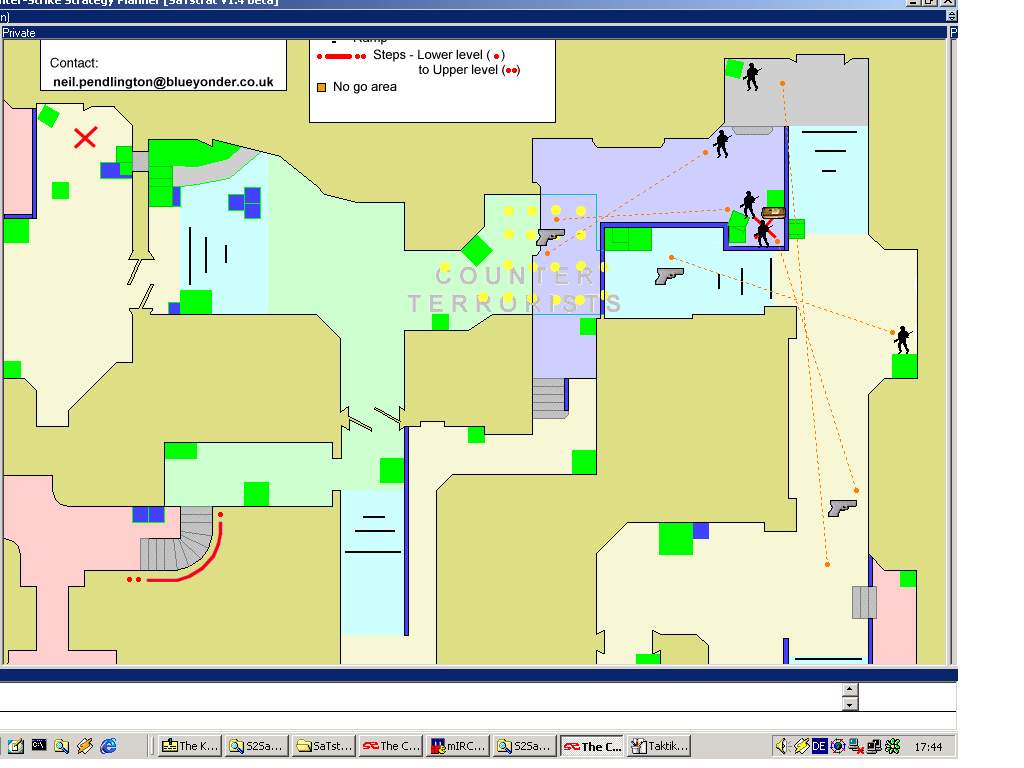Select the soldier marked with a red X

click(x=763, y=233)
